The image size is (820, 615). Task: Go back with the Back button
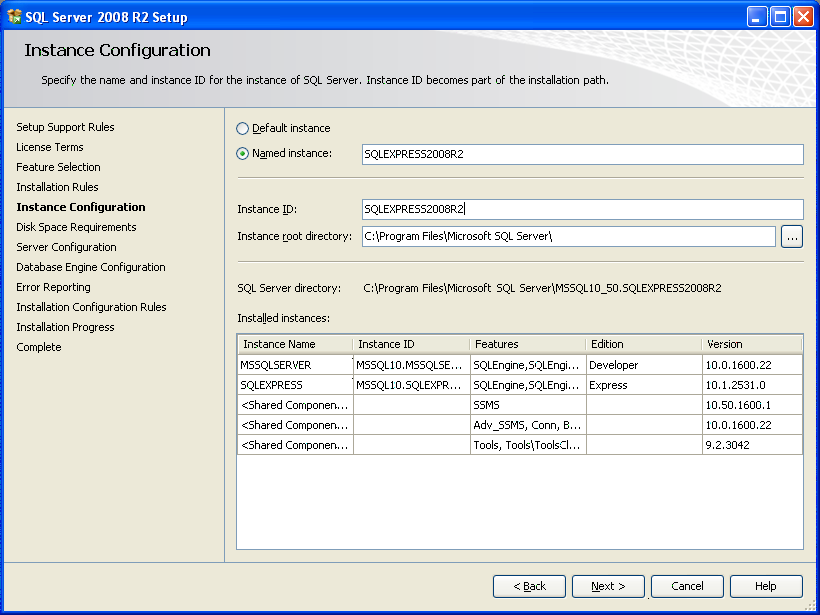(x=529, y=586)
